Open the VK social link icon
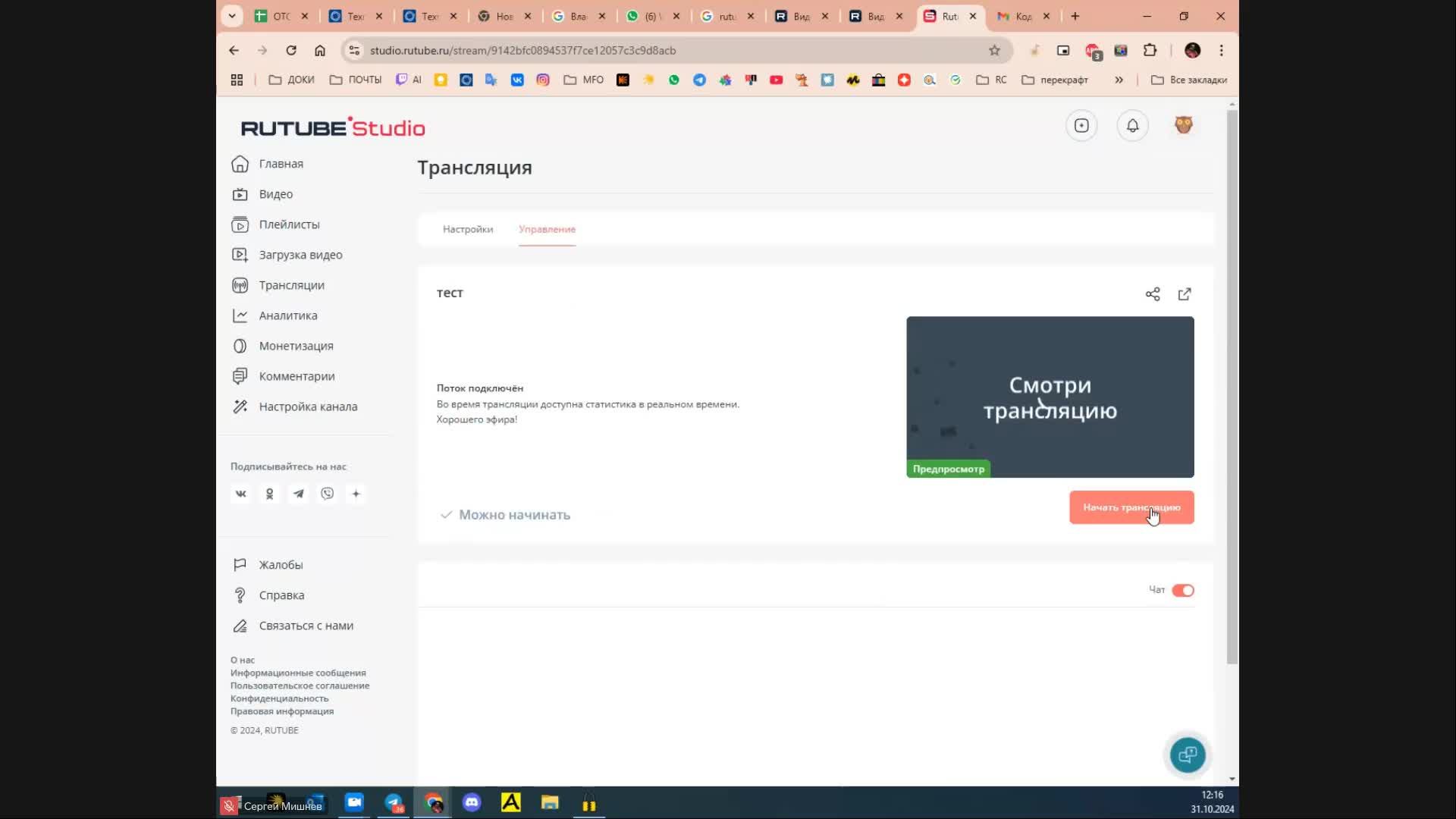The height and width of the screenshot is (819, 1456). pyautogui.click(x=240, y=494)
